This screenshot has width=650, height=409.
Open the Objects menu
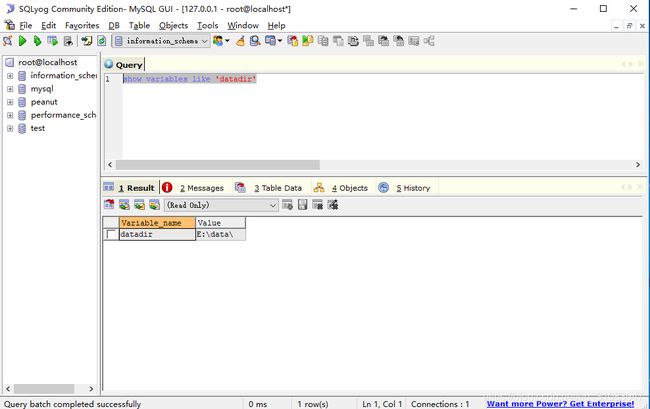point(173,26)
